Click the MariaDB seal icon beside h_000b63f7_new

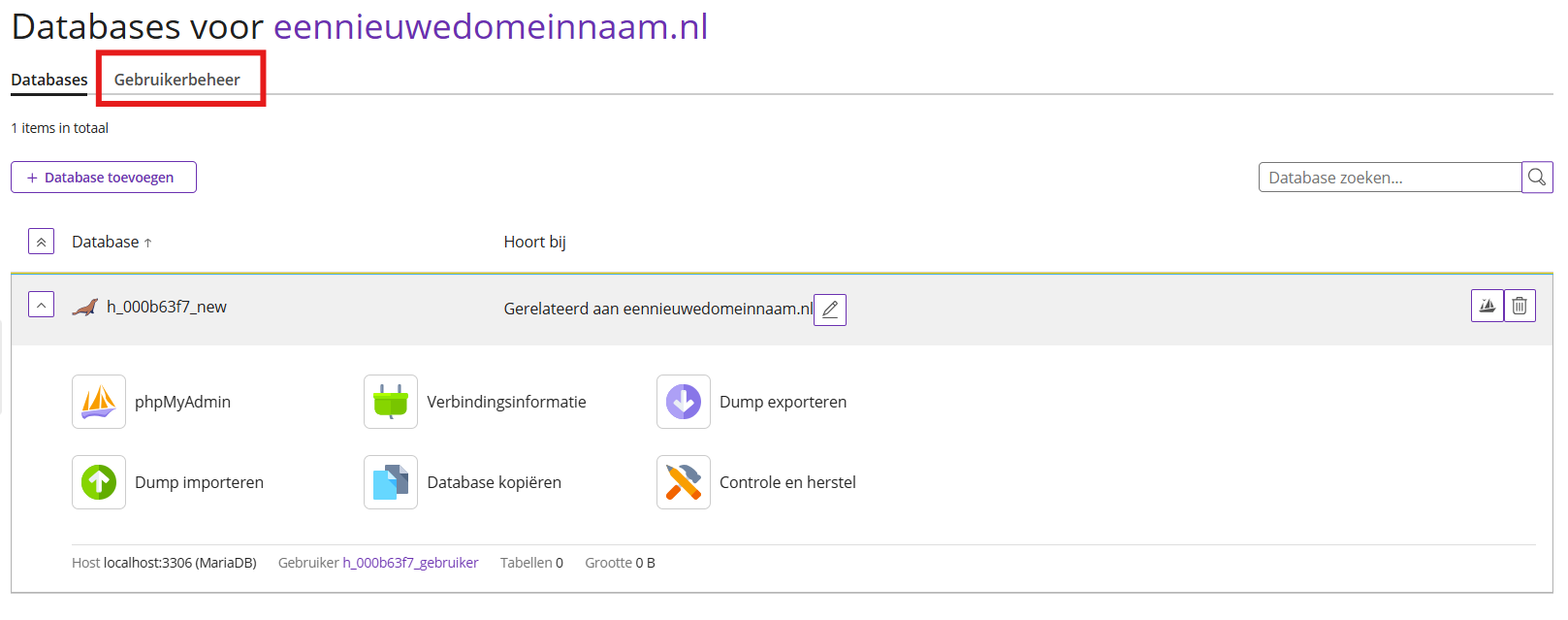[85, 308]
